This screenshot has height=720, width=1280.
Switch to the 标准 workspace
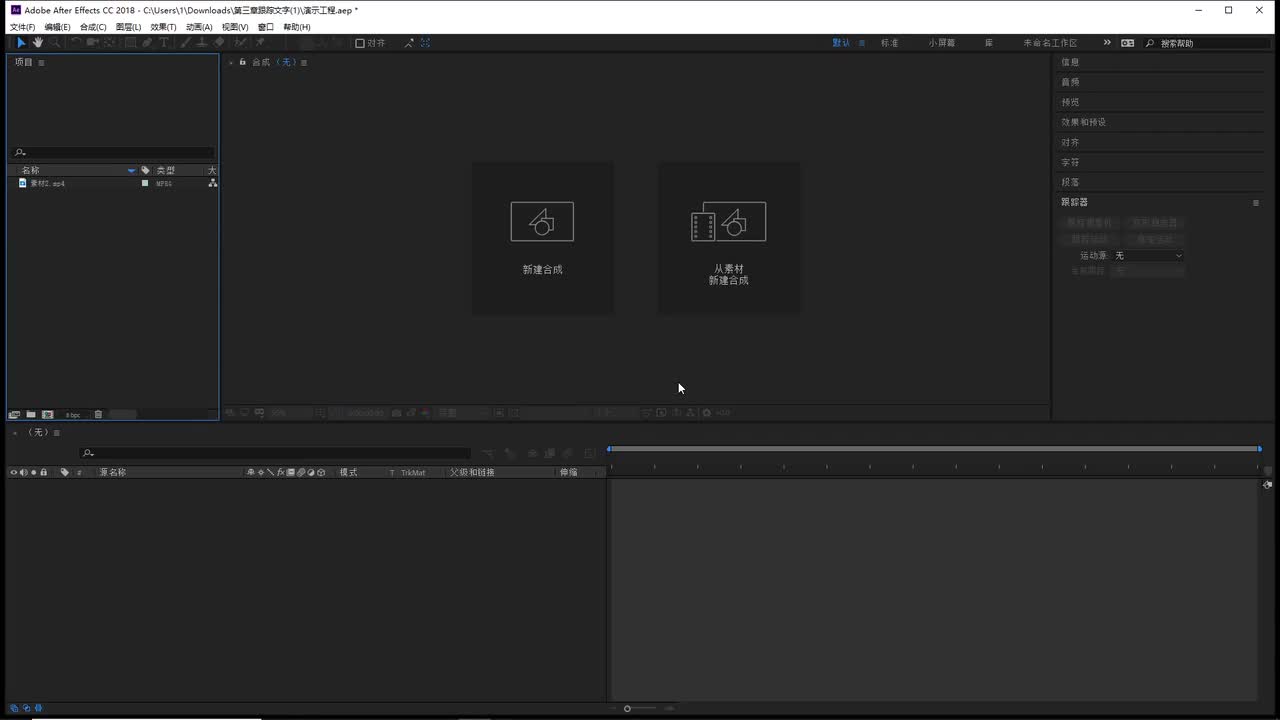click(889, 43)
